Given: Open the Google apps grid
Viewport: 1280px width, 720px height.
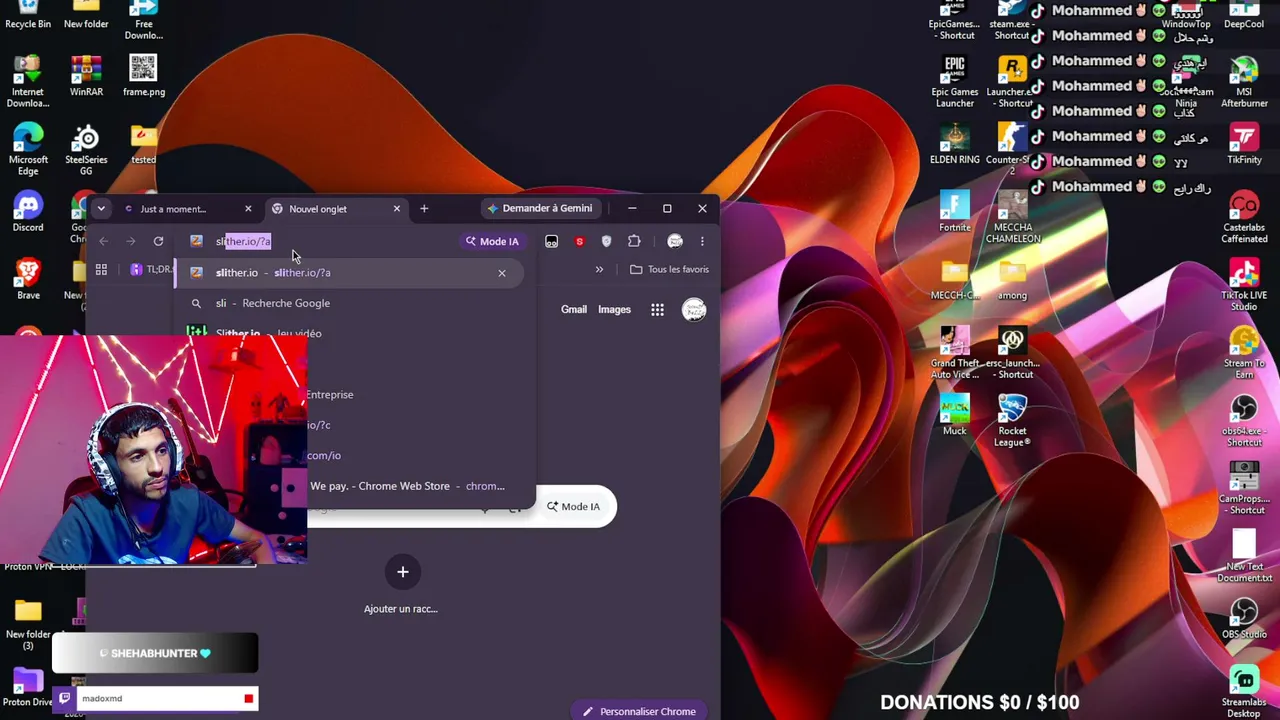Looking at the screenshot, I should [x=657, y=310].
